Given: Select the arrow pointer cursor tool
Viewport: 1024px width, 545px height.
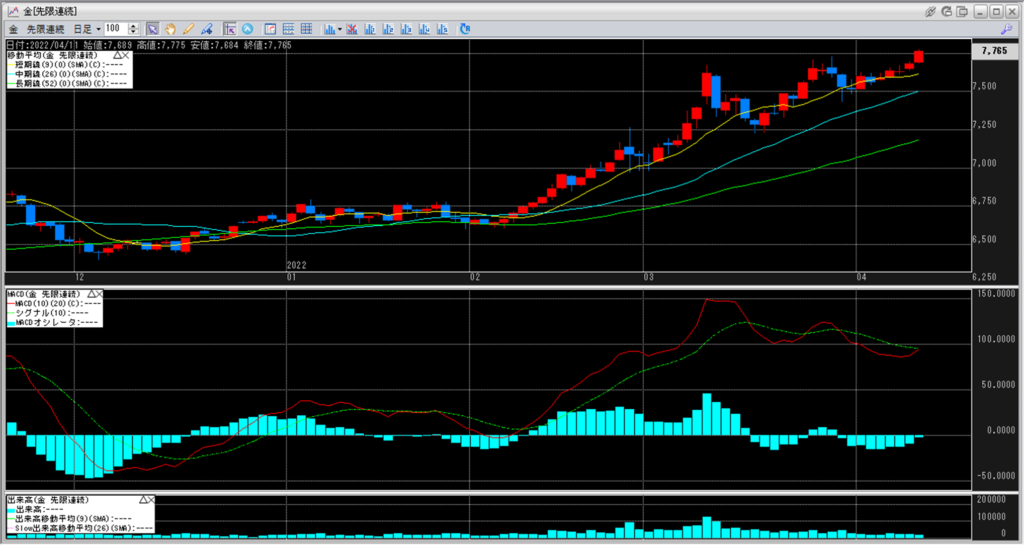Looking at the screenshot, I should pyautogui.click(x=153, y=29).
